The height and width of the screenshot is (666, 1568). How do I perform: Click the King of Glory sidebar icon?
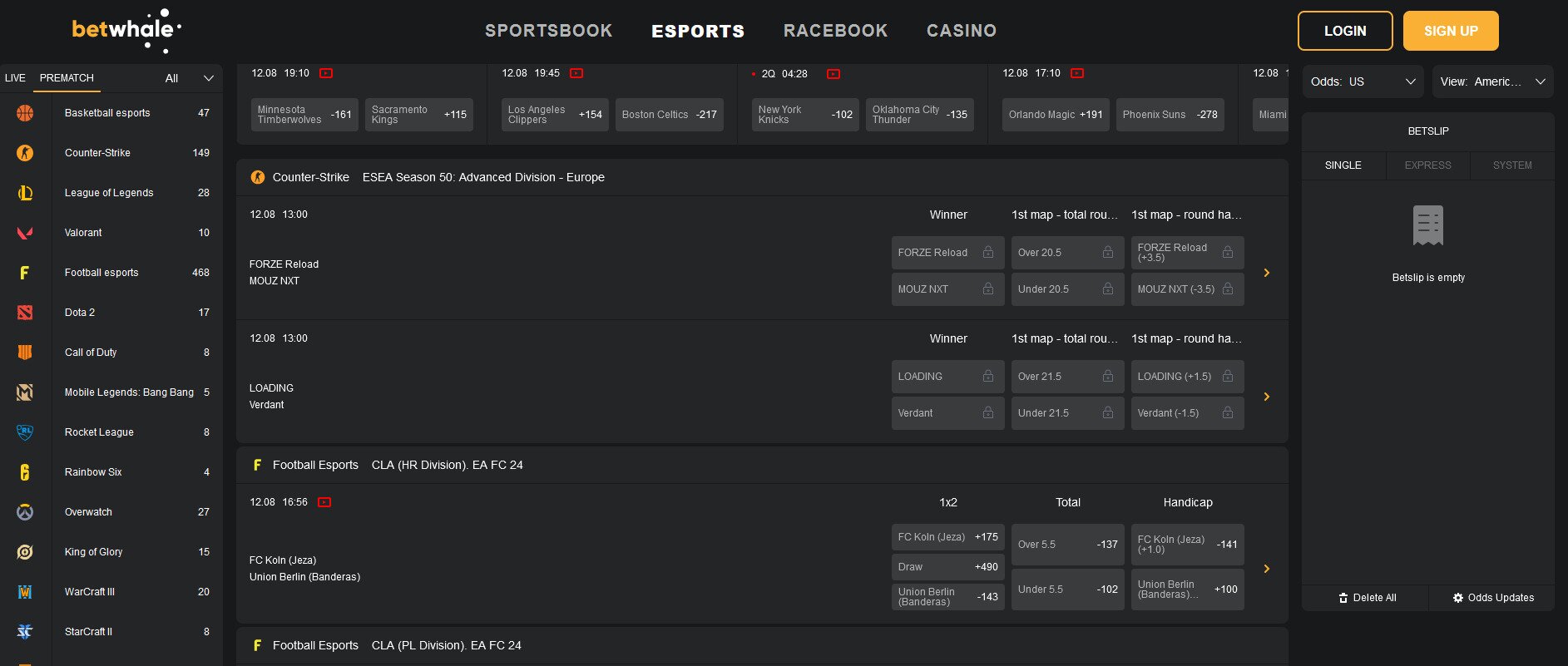[25, 552]
